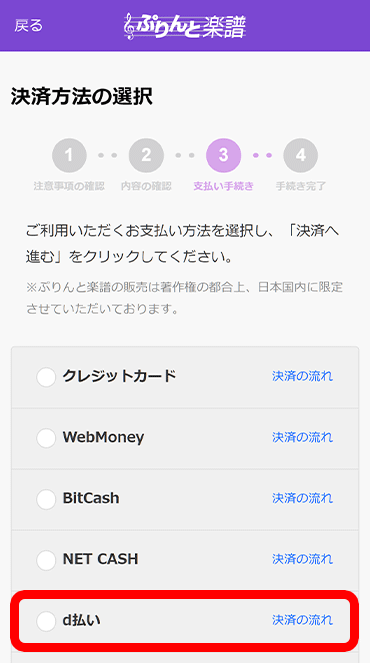Screen dimensions: 370x663
Task: Open 決済の流れ link for クレジットカード
Action: [x=302, y=376]
